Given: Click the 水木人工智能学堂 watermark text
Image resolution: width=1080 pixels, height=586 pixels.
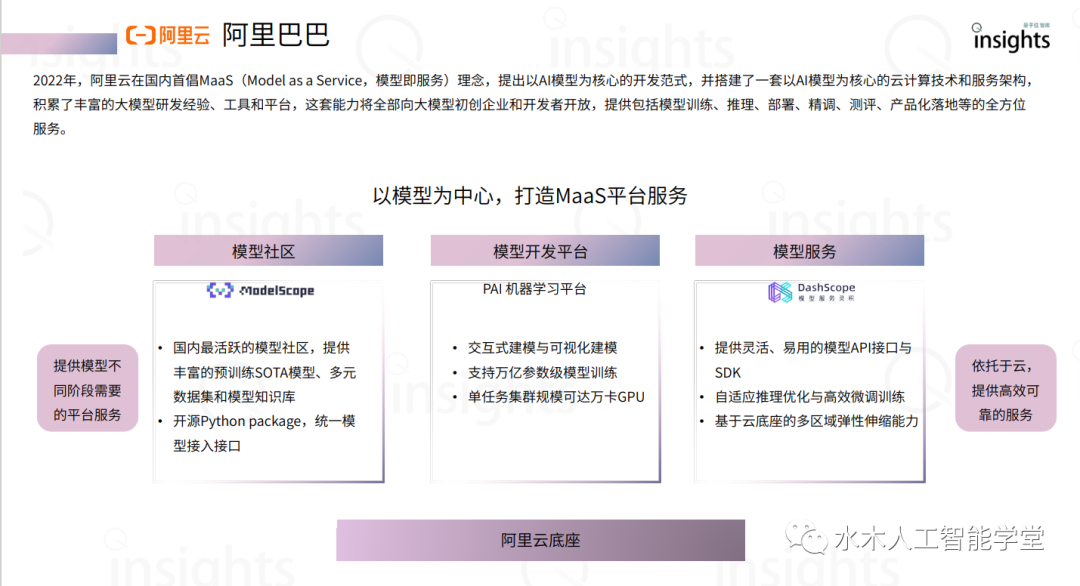Looking at the screenshot, I should [x=939, y=539].
